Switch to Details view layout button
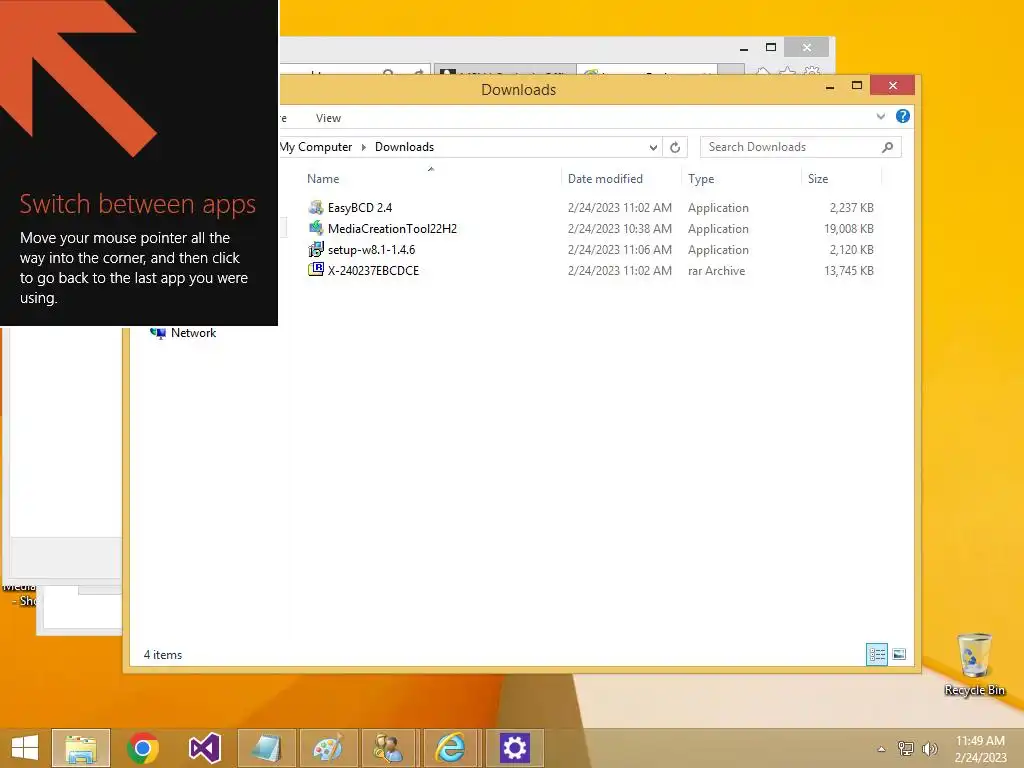1024x768 pixels. (876, 654)
